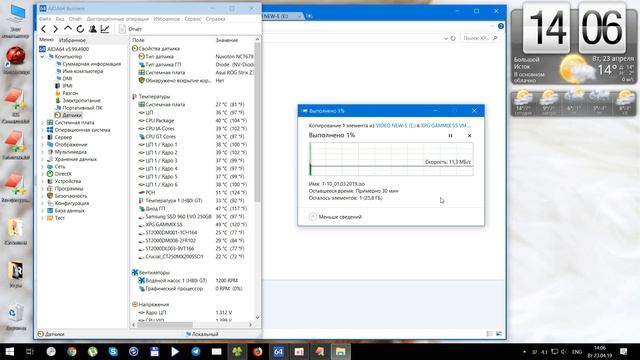This screenshot has height=360, width=640.
Task: Open the user icon in AIDA64 toolbar
Action: coord(93,29)
